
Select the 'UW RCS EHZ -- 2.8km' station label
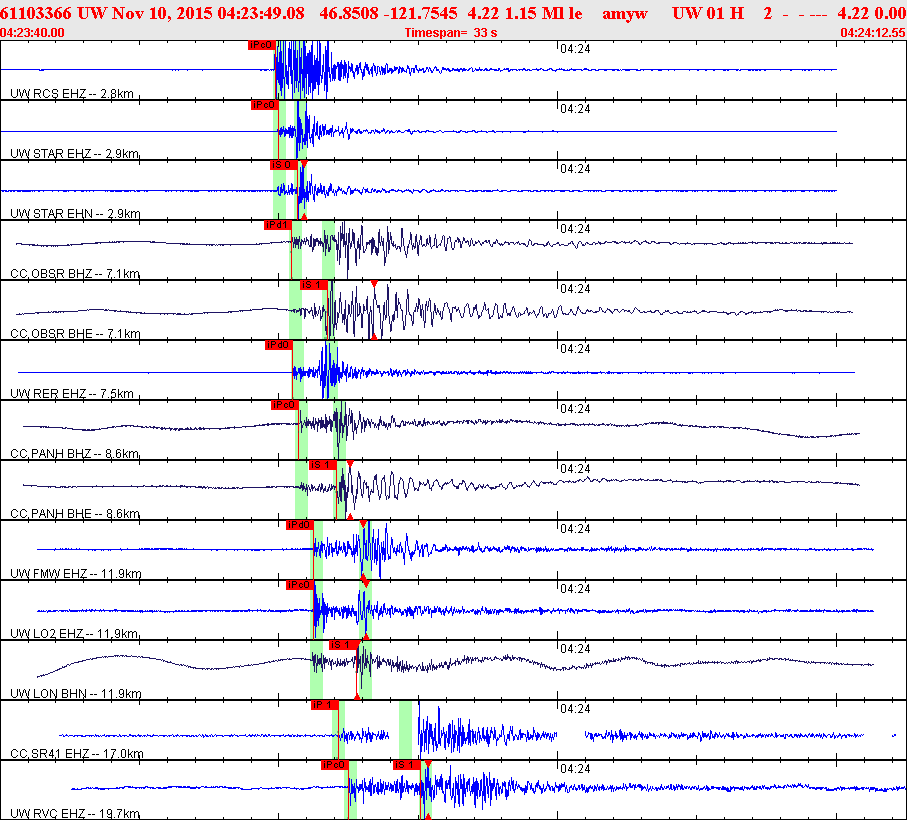pos(72,94)
